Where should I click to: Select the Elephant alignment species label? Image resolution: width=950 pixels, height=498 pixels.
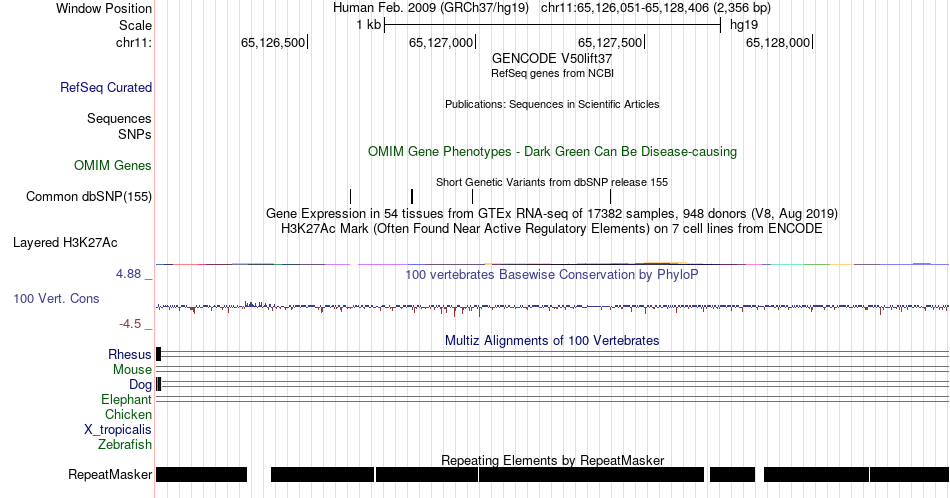point(127,400)
